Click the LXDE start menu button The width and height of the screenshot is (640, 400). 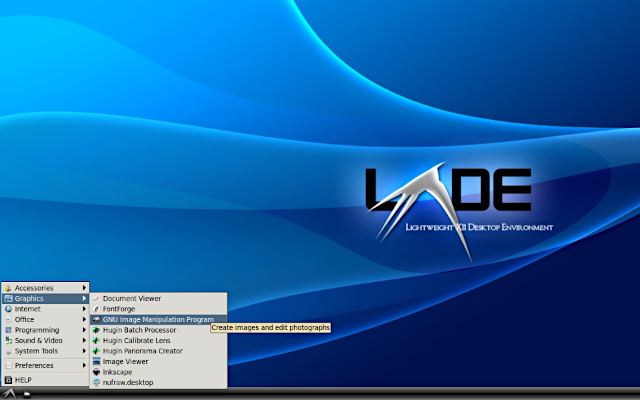(9, 394)
